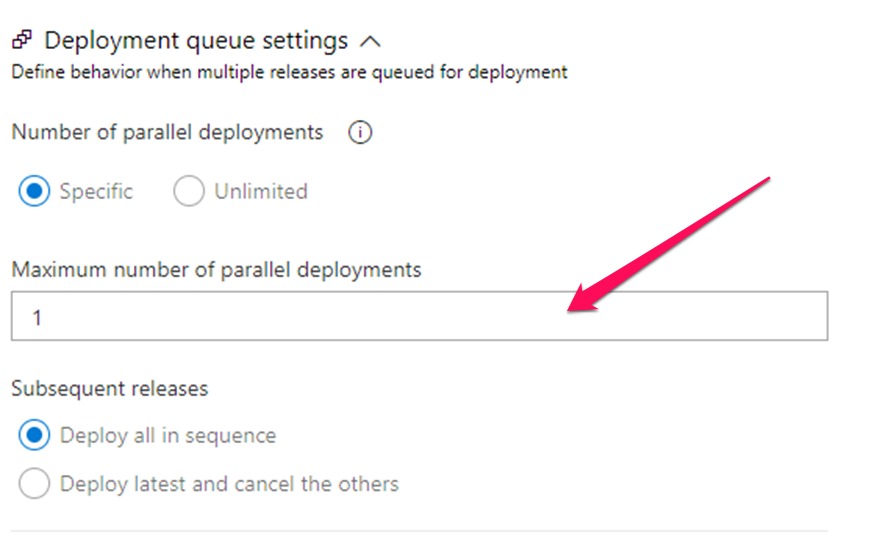
Task: Click the Deploy all in sequence text
Action: [x=168, y=436]
